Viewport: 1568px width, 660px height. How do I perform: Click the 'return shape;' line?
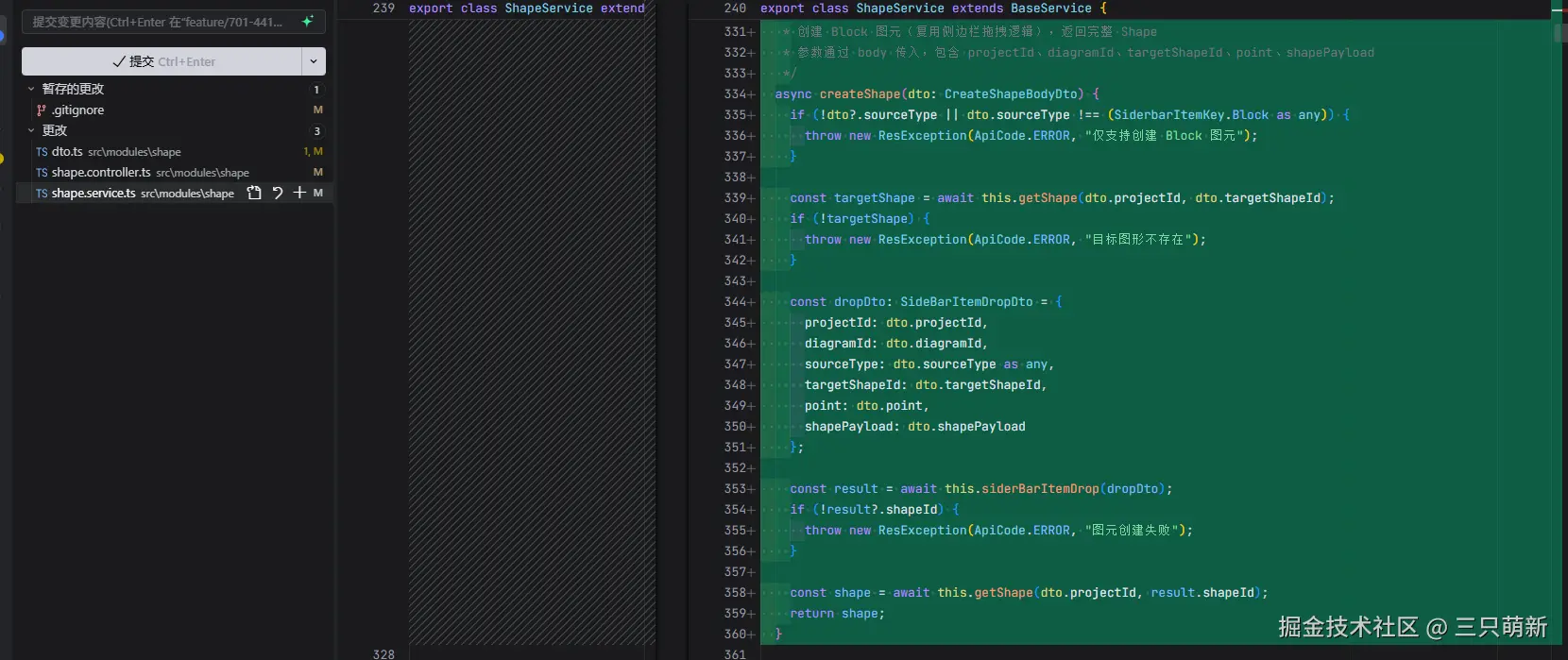[x=838, y=613]
